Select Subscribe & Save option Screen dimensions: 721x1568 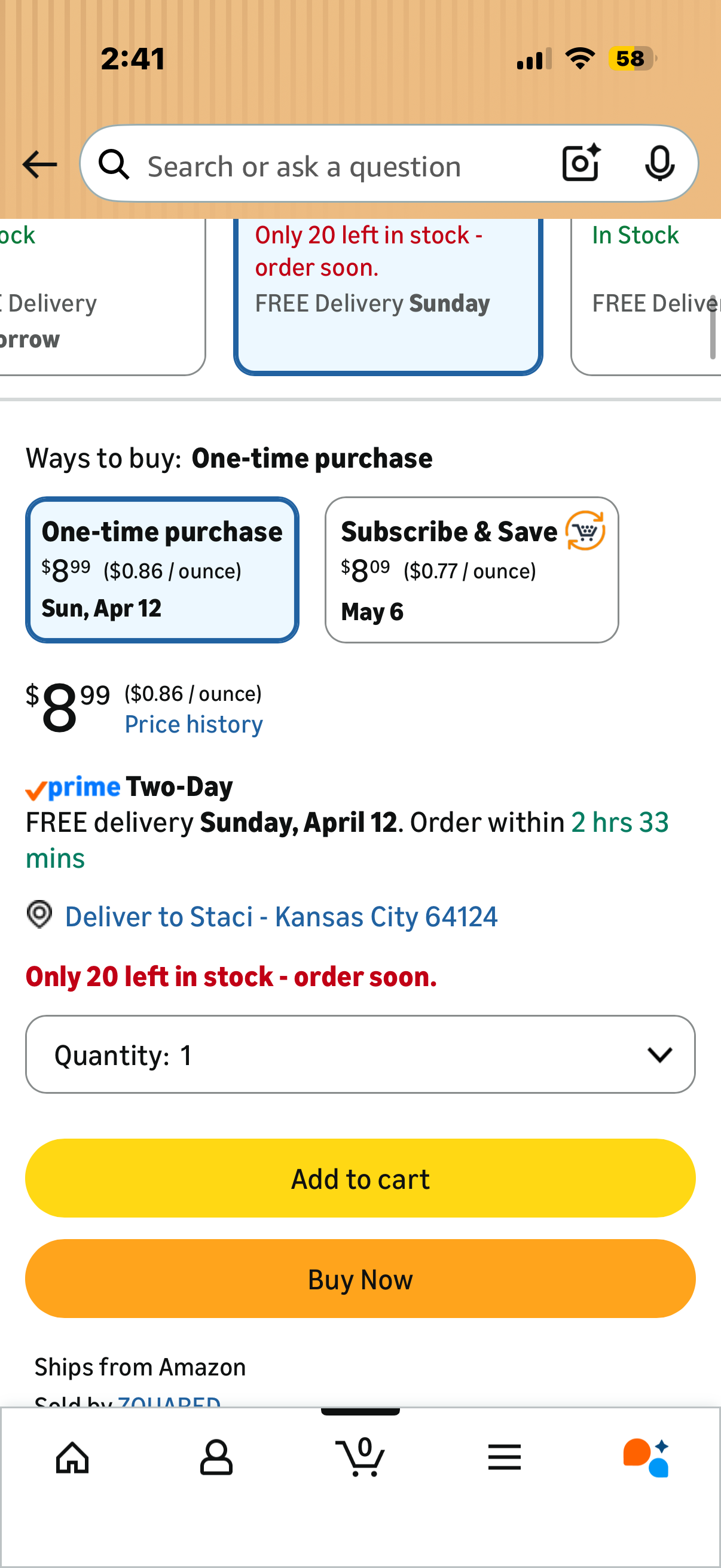coord(472,570)
